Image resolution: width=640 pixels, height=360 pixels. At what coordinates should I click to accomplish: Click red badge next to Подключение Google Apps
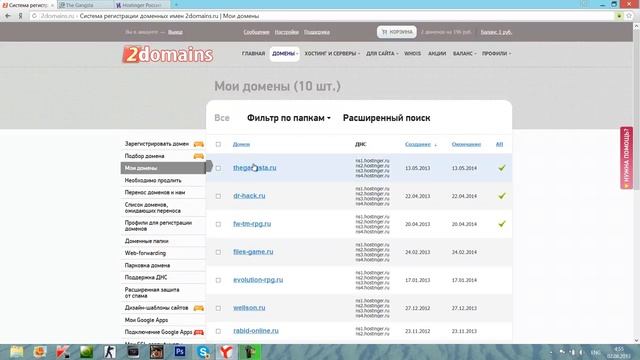tap(199, 332)
